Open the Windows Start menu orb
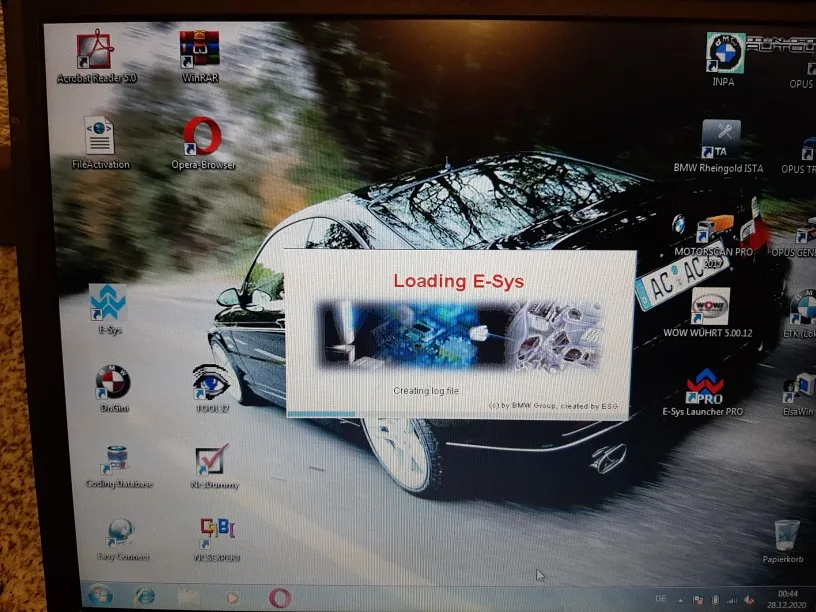The width and height of the screenshot is (816, 612). [x=100, y=595]
